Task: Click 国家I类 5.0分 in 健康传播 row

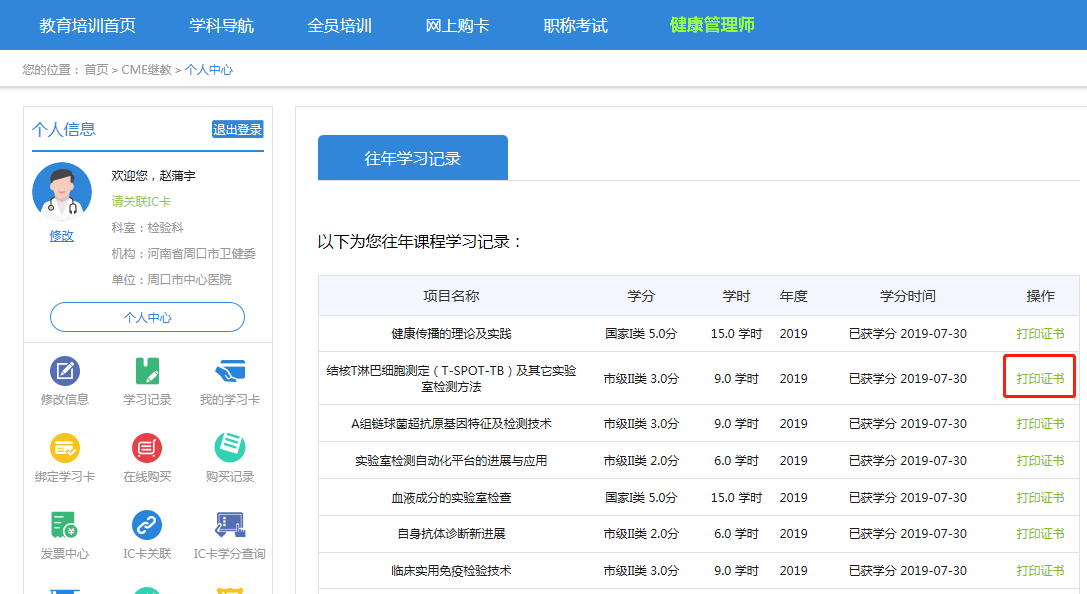Action: point(641,333)
